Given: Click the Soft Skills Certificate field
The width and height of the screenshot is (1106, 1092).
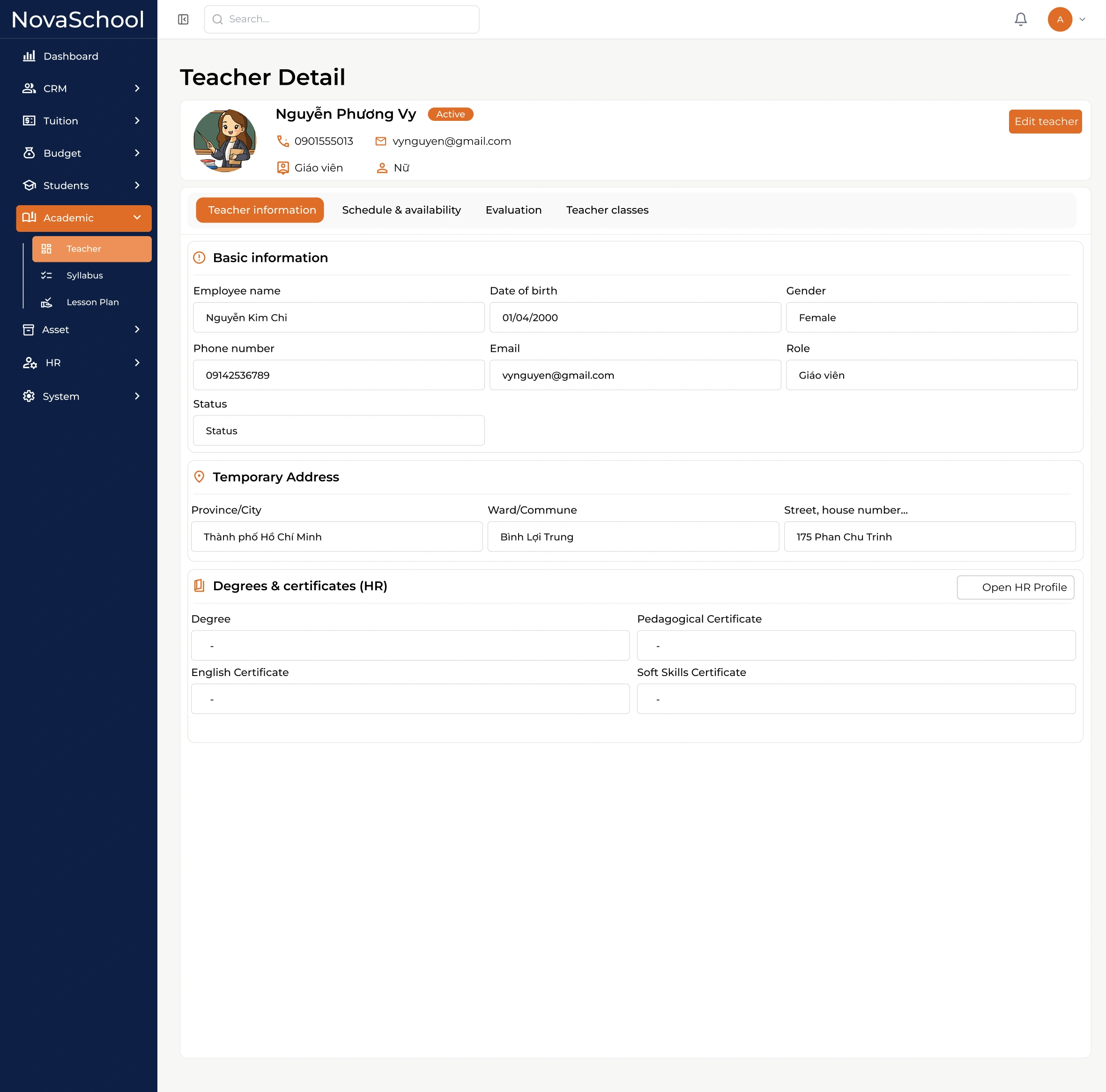Looking at the screenshot, I should tap(856, 698).
